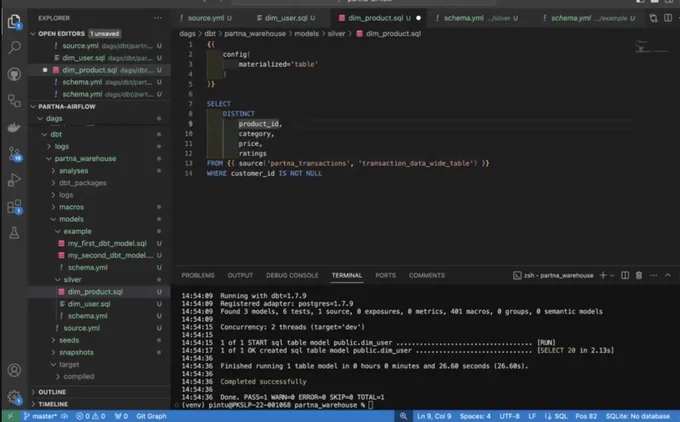Click Ln 9, Col 9 in the status bar
680x422 pixels.
pos(434,416)
